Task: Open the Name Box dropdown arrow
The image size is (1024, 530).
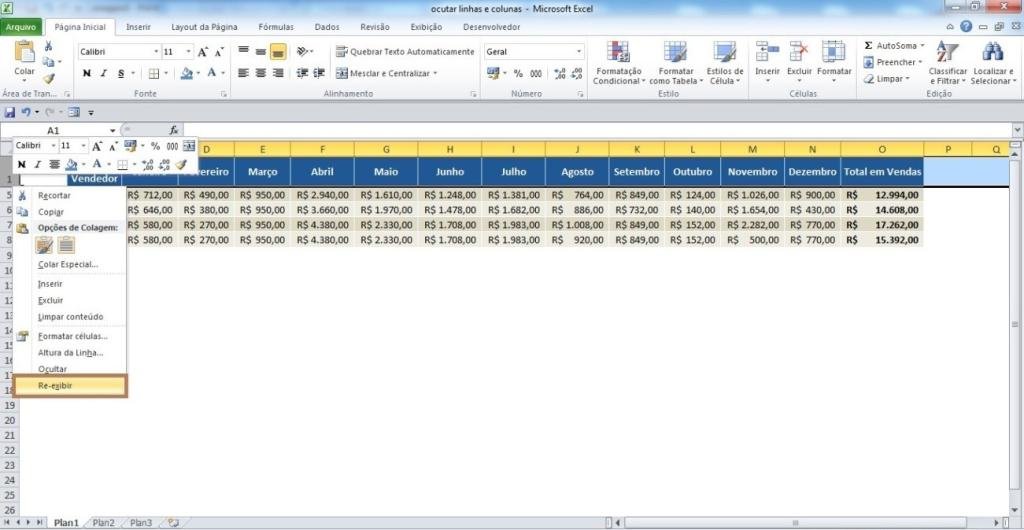Action: tap(112, 131)
